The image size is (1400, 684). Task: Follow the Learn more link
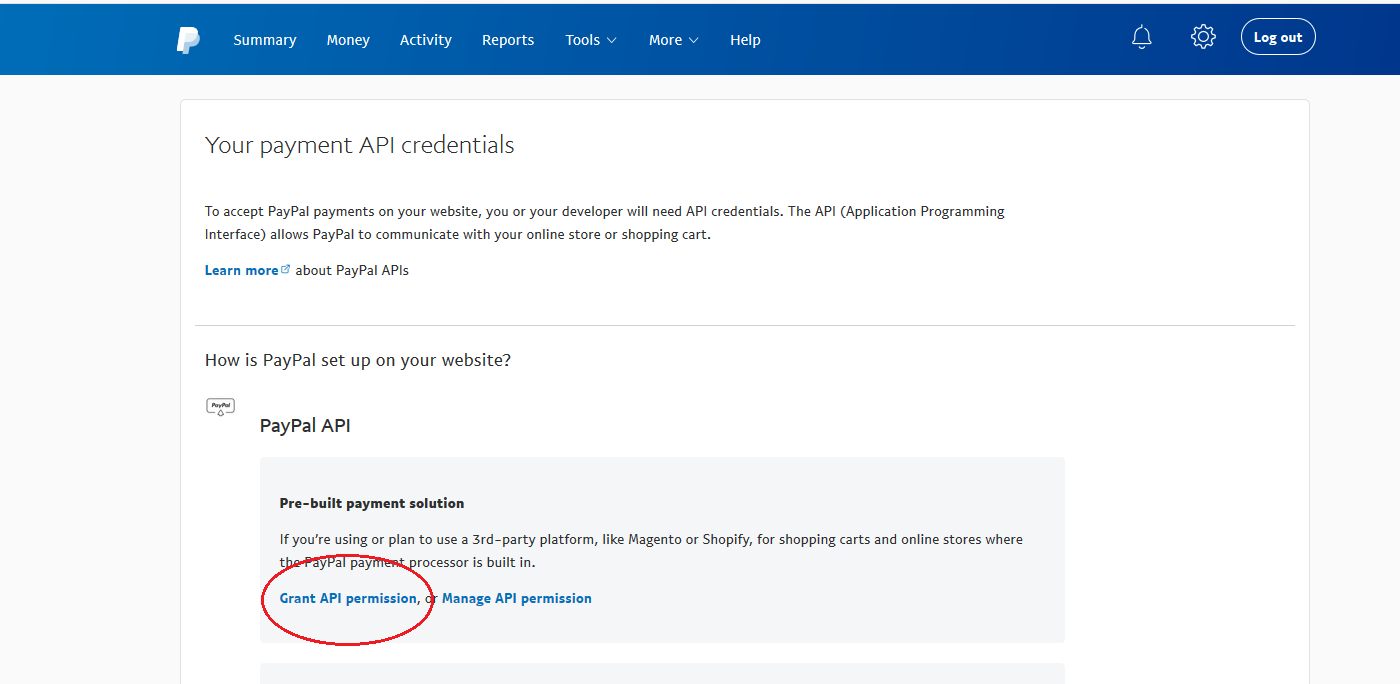pyautogui.click(x=241, y=270)
